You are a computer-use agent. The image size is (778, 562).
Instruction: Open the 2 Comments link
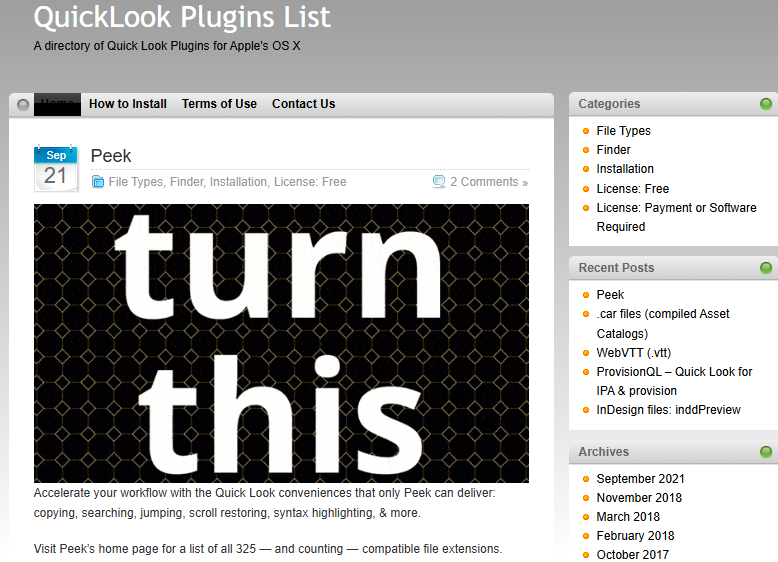coord(488,182)
